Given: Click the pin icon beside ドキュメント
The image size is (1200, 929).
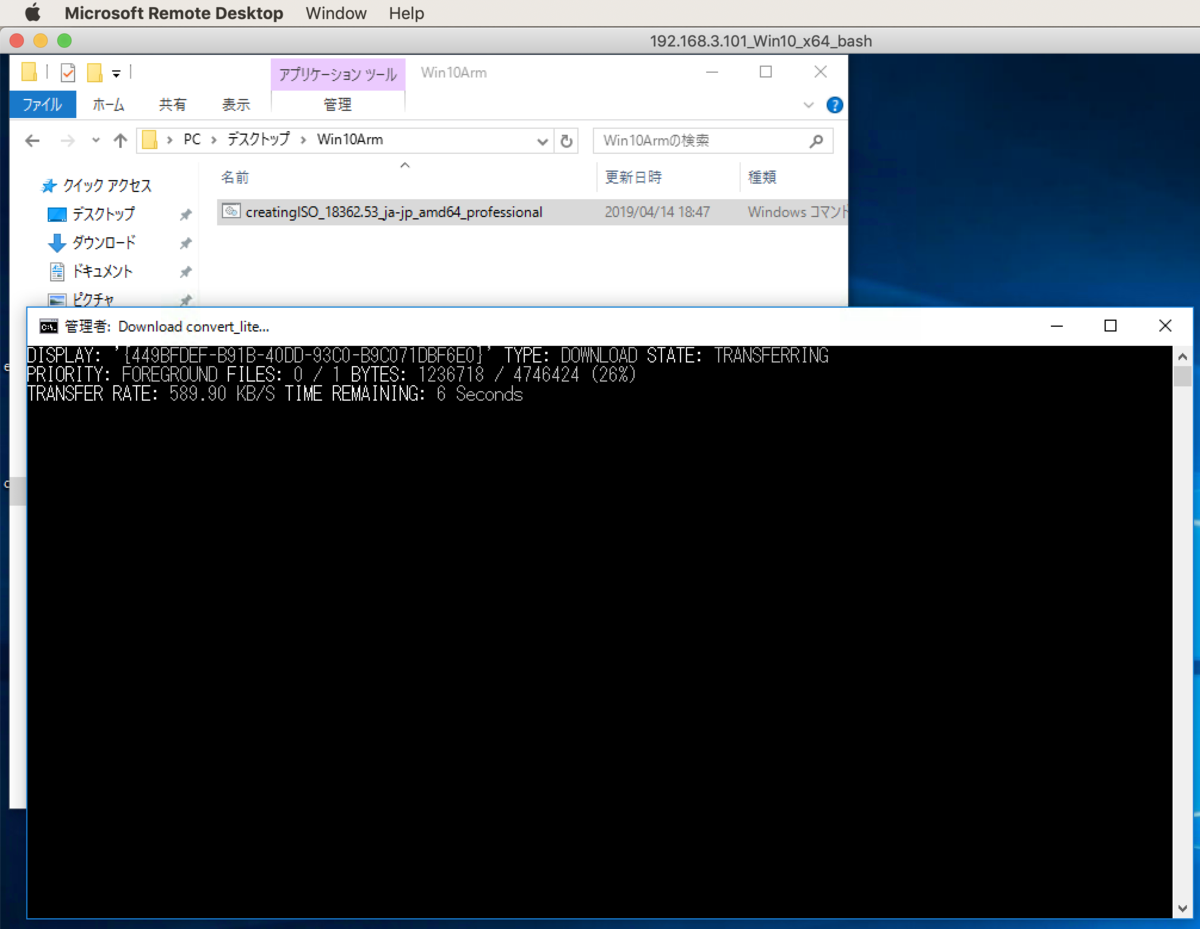Looking at the screenshot, I should pos(185,272).
